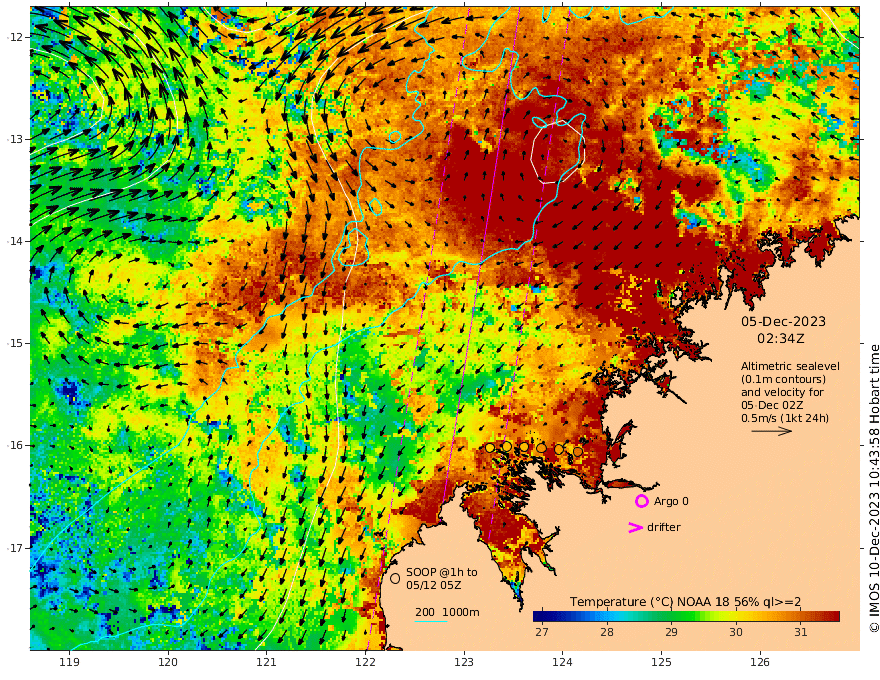
Task: Click the time label 02:34Z
Action: click(781, 339)
